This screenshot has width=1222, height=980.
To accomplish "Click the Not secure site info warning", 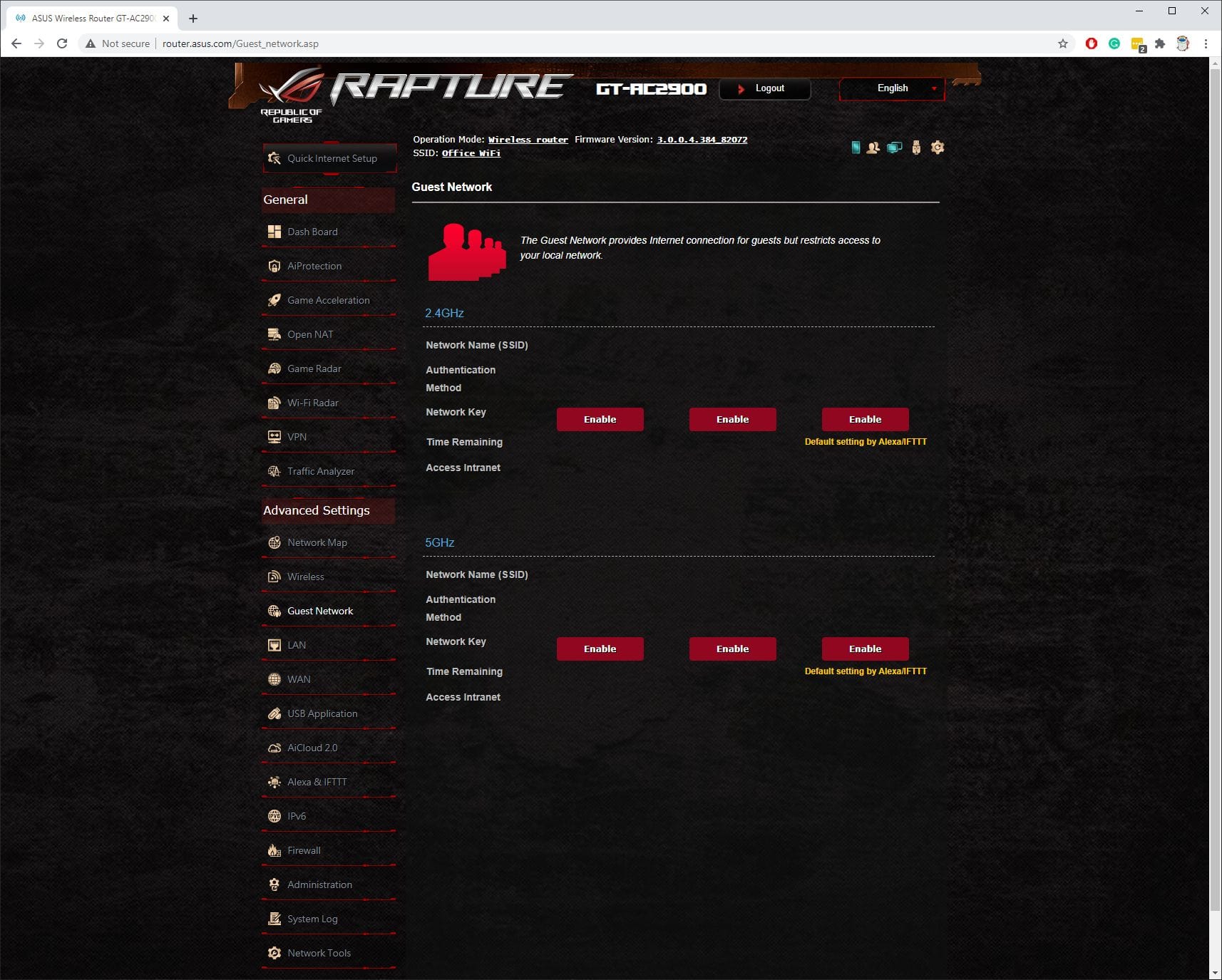I will point(118,43).
